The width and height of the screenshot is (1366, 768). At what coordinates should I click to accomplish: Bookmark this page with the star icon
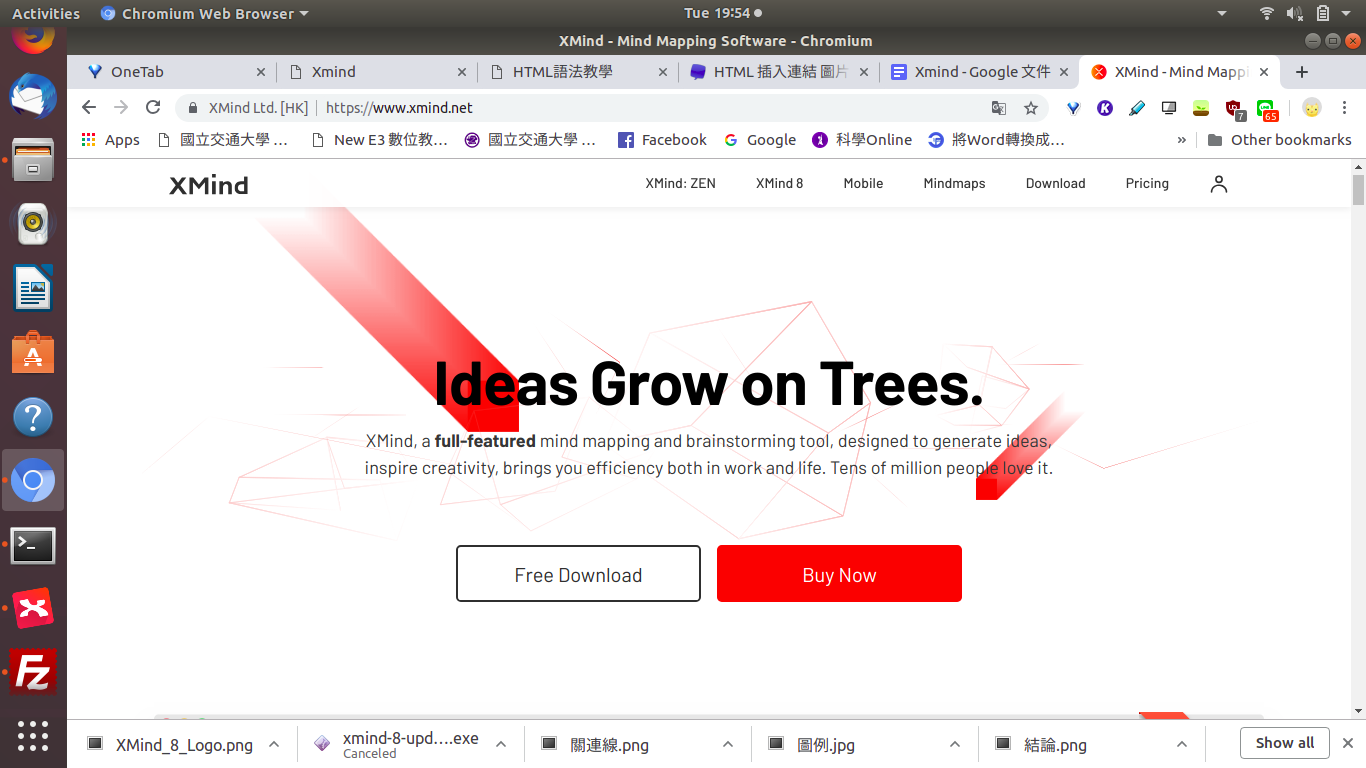[1031, 108]
